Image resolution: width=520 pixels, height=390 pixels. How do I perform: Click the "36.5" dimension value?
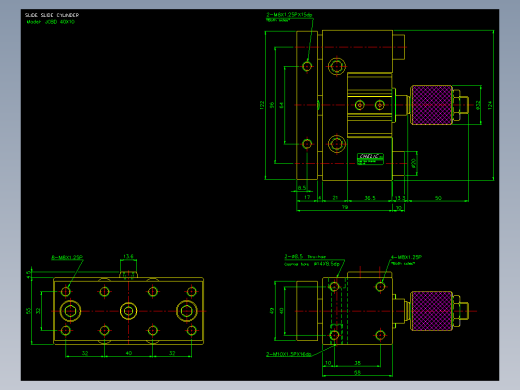(370, 198)
